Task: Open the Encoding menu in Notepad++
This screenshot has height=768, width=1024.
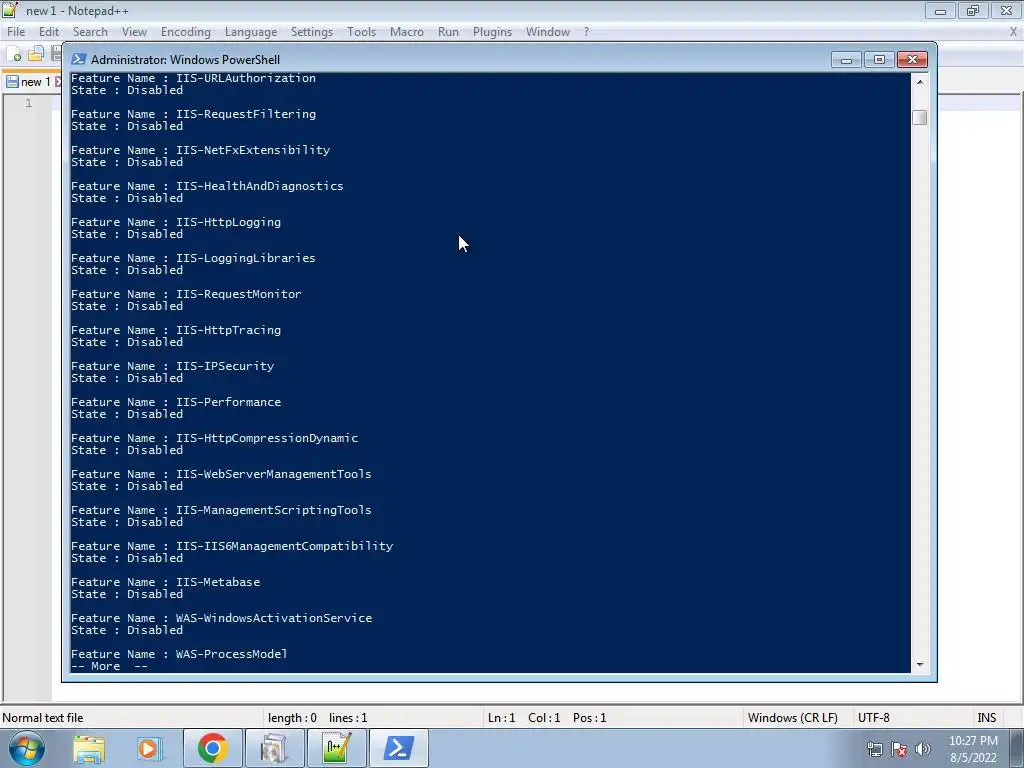Action: click(x=185, y=31)
